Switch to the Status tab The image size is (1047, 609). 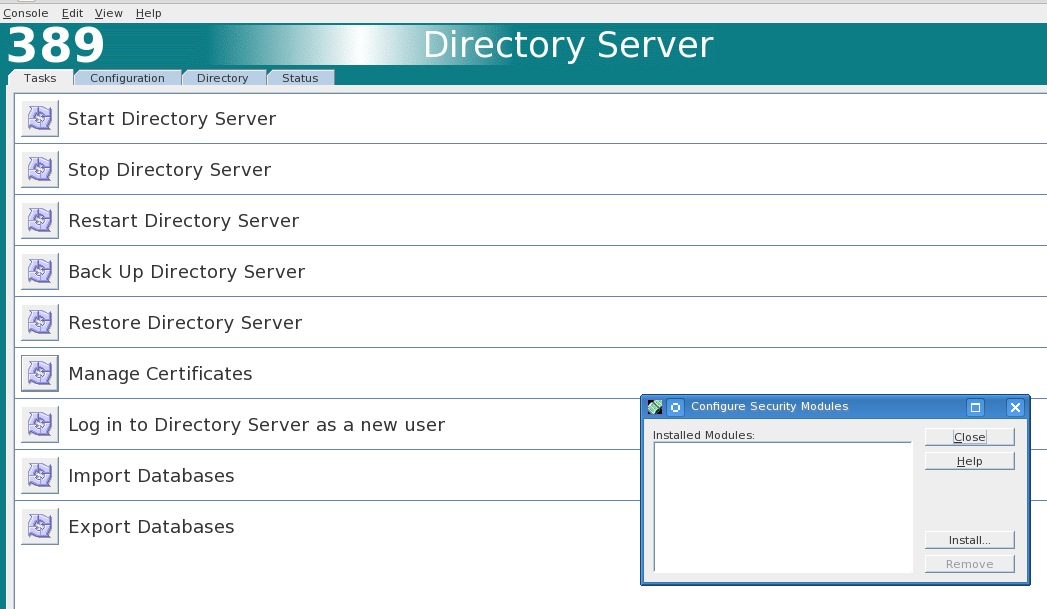[300, 78]
